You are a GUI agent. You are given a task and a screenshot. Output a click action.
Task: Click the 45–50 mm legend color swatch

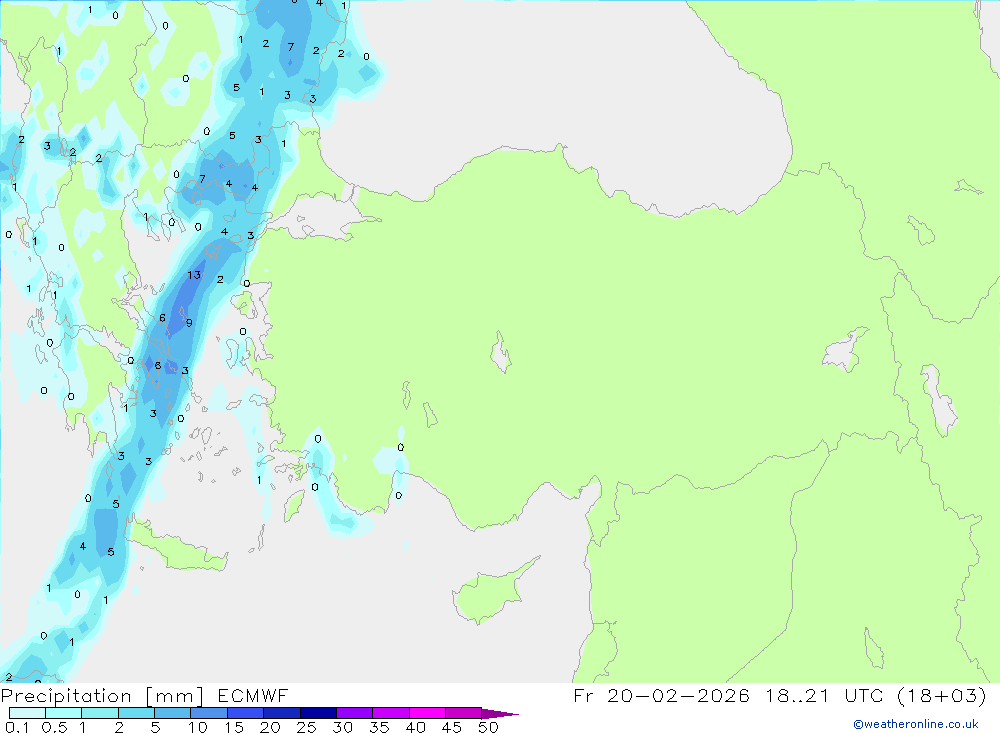464,713
